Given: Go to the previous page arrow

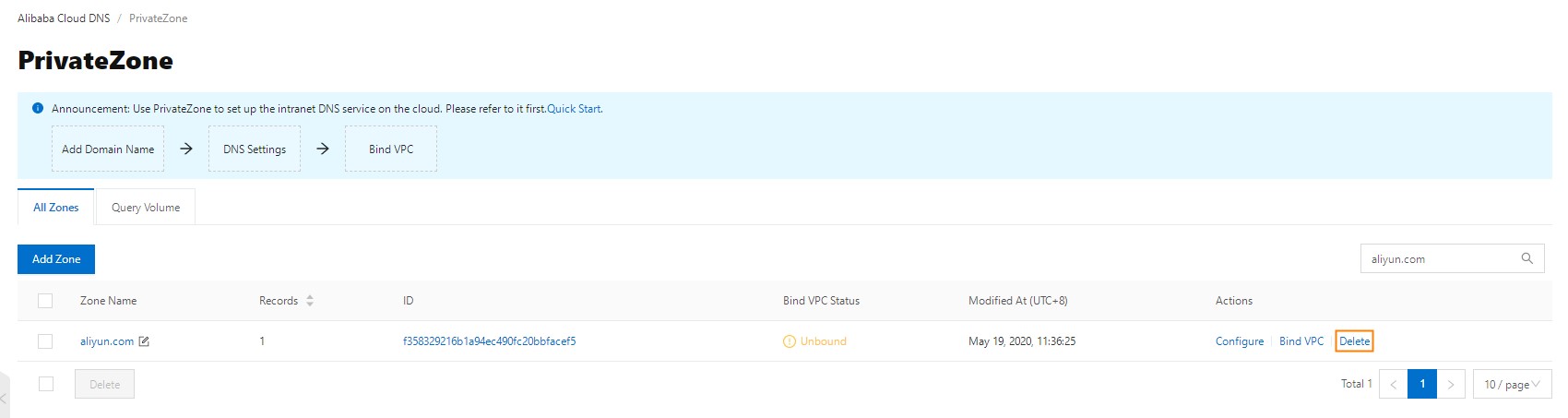Looking at the screenshot, I should click(1394, 384).
